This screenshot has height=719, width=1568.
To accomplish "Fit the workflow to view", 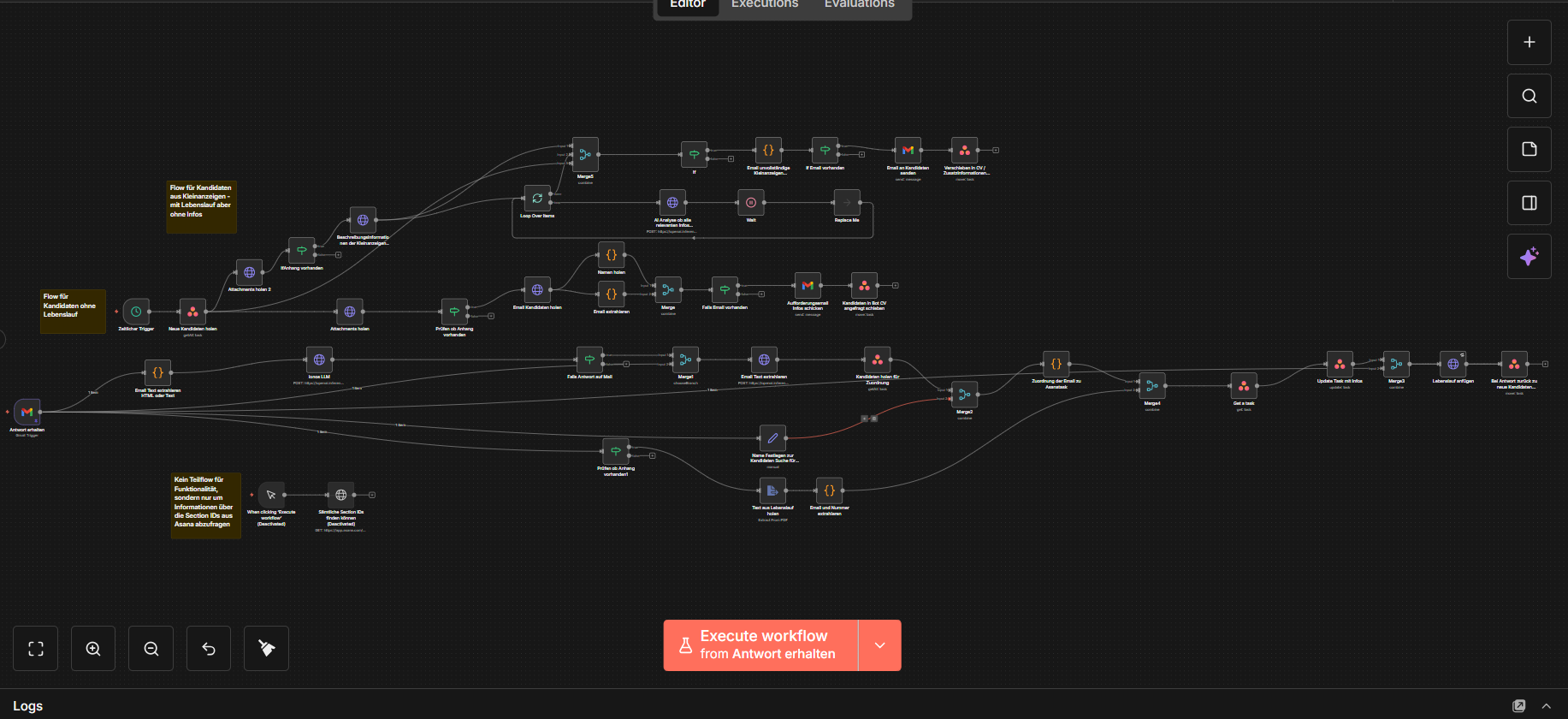I will [x=36, y=649].
